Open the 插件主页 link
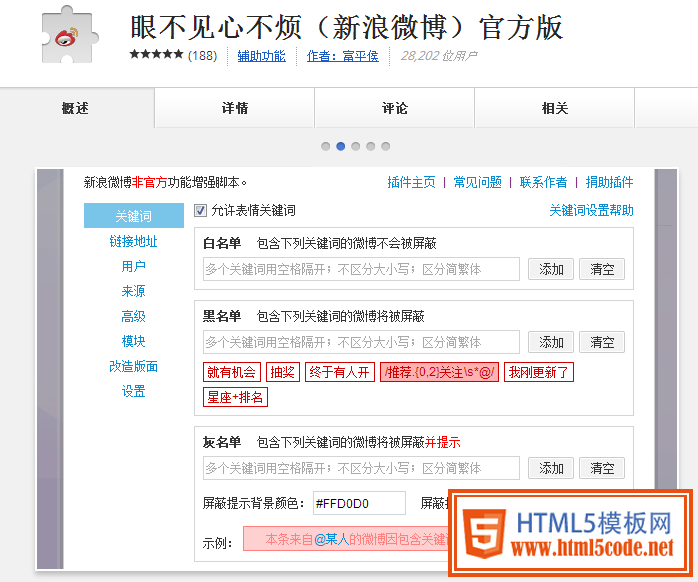The width and height of the screenshot is (698, 582). pos(411,182)
